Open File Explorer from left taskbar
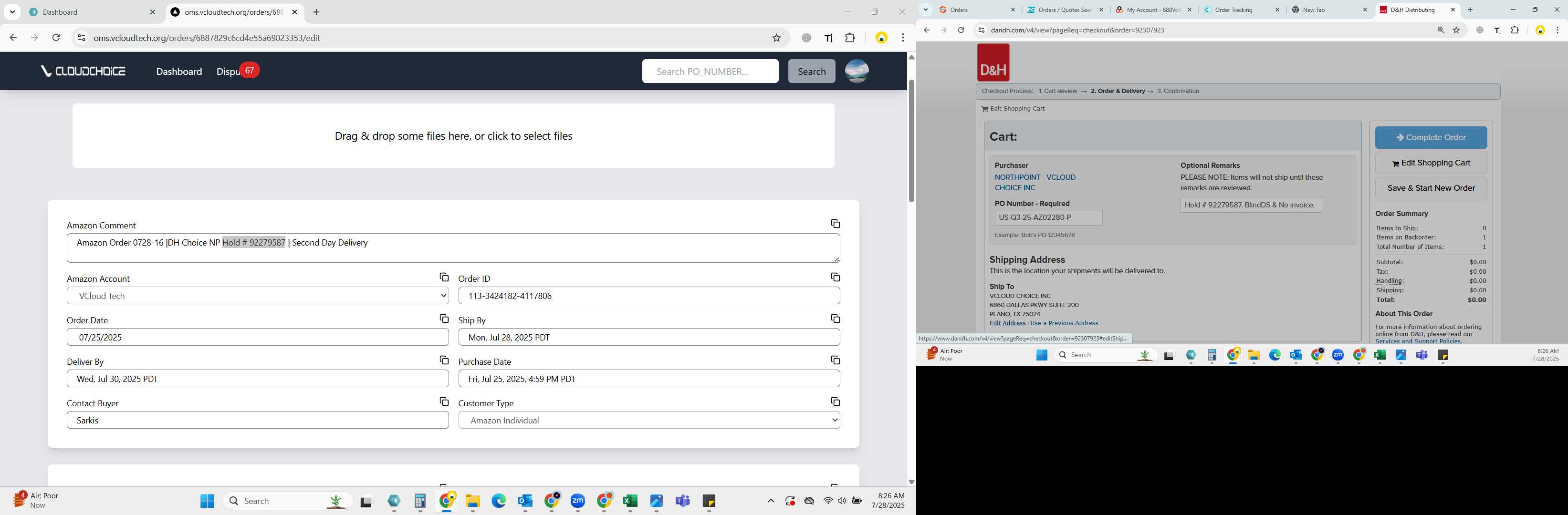Viewport: 1568px width, 515px height. [x=472, y=501]
